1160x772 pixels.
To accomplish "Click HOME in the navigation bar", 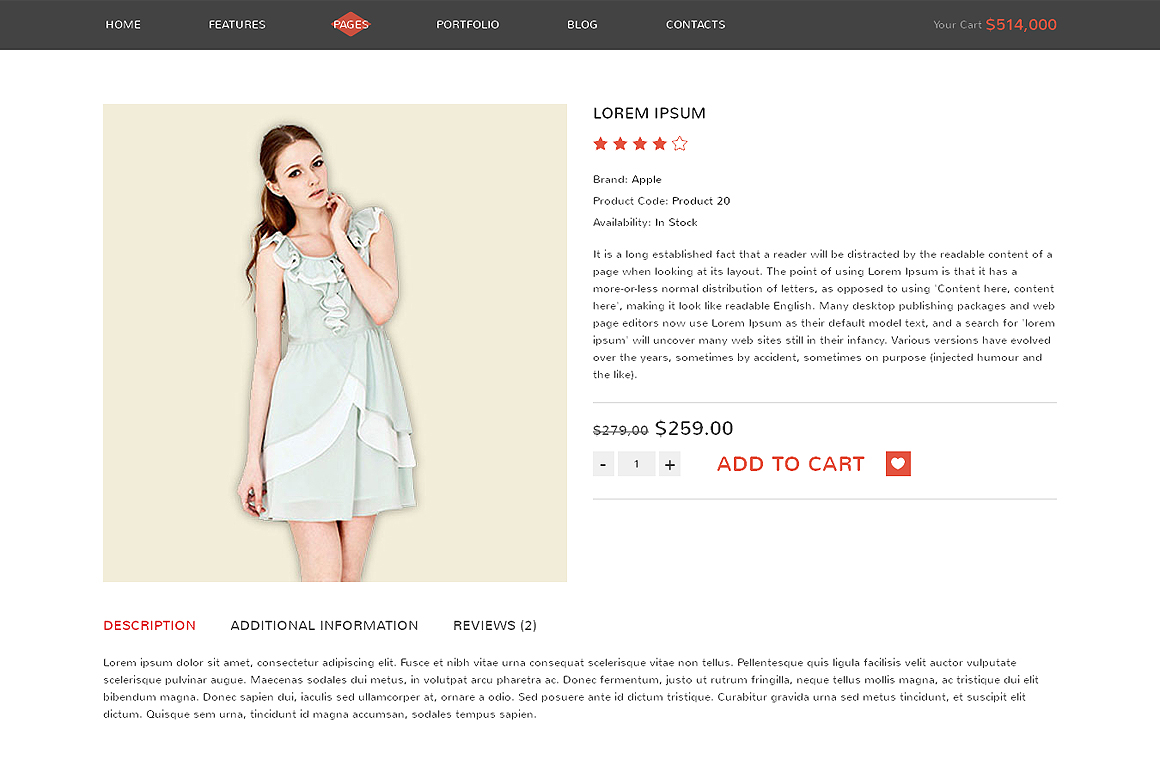I will tap(123, 24).
